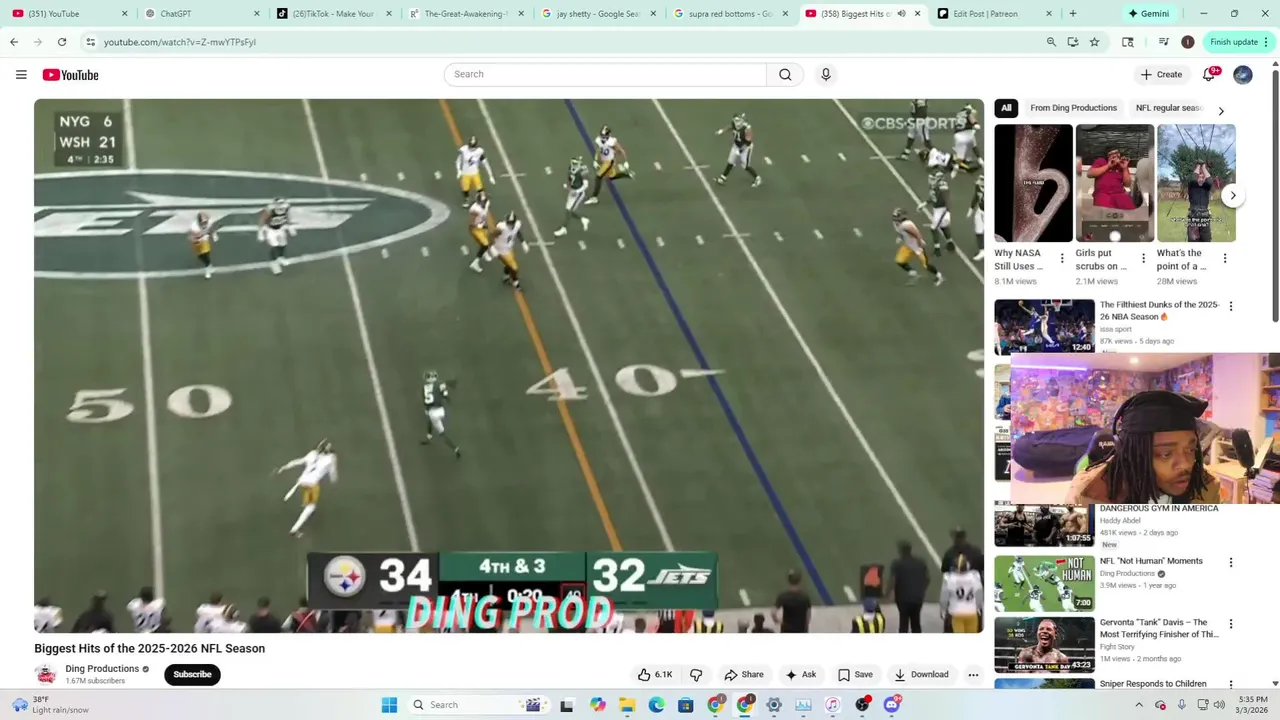Bookmark this page with the star

[1094, 42]
